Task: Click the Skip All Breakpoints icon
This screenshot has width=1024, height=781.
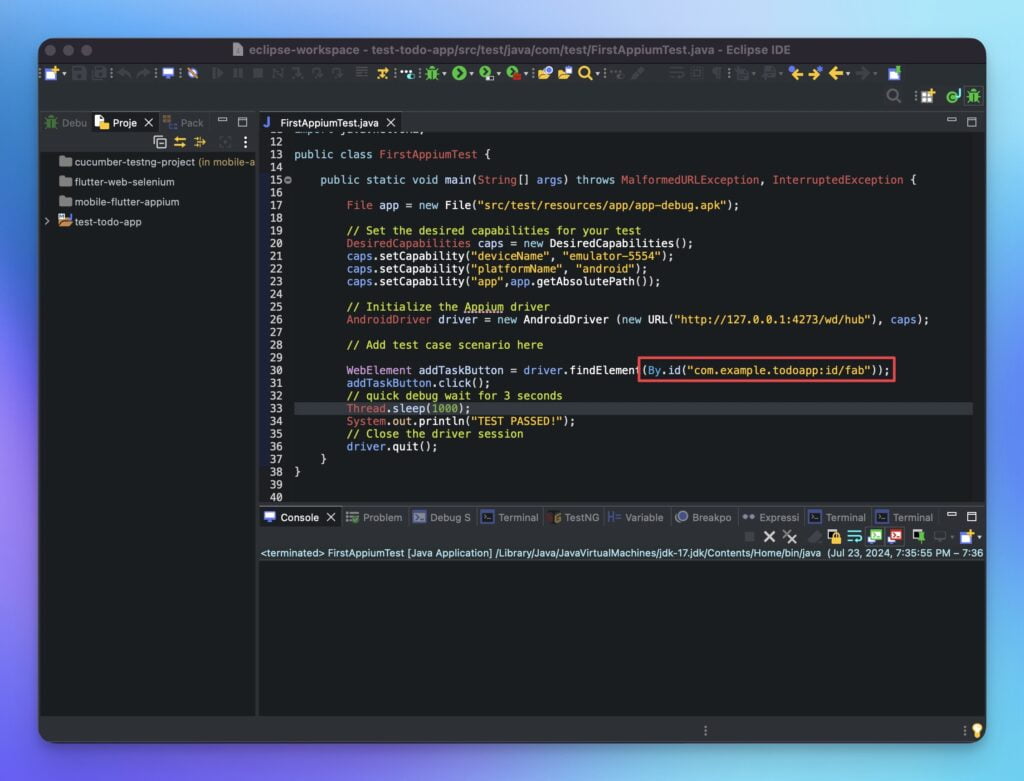Action: click(x=193, y=73)
